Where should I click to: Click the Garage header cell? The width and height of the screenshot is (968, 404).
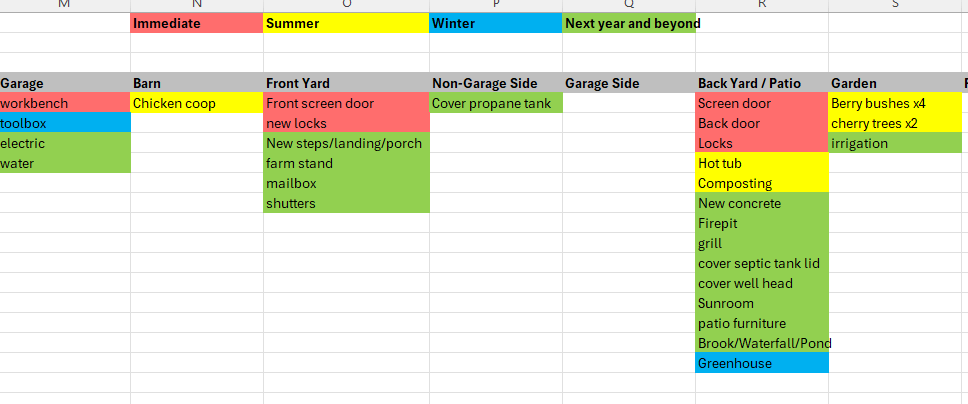tap(65, 83)
